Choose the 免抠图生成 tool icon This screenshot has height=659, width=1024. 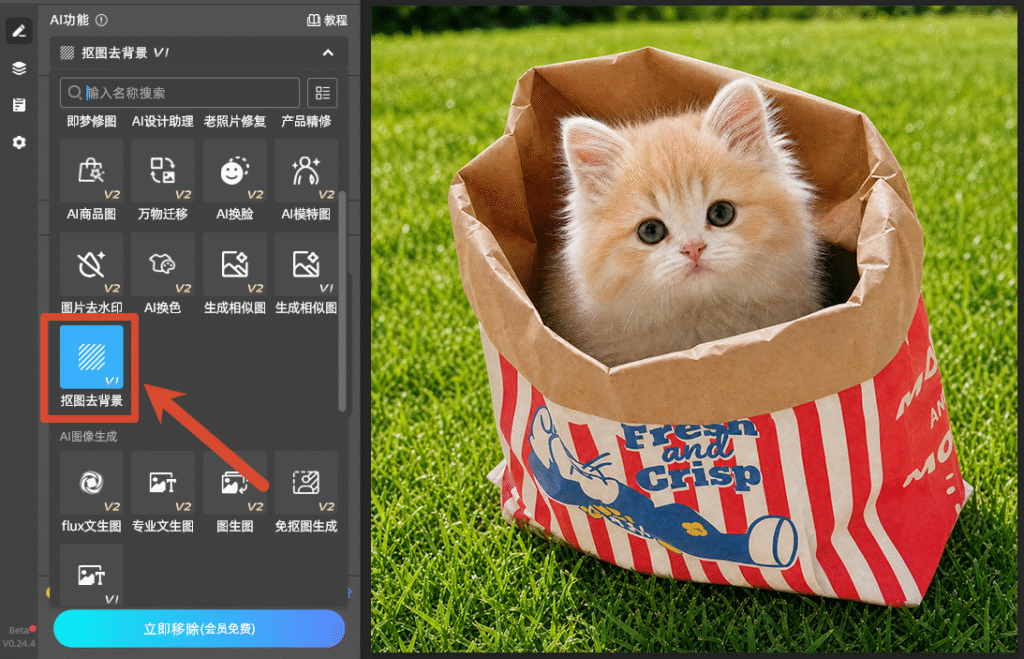(306, 483)
